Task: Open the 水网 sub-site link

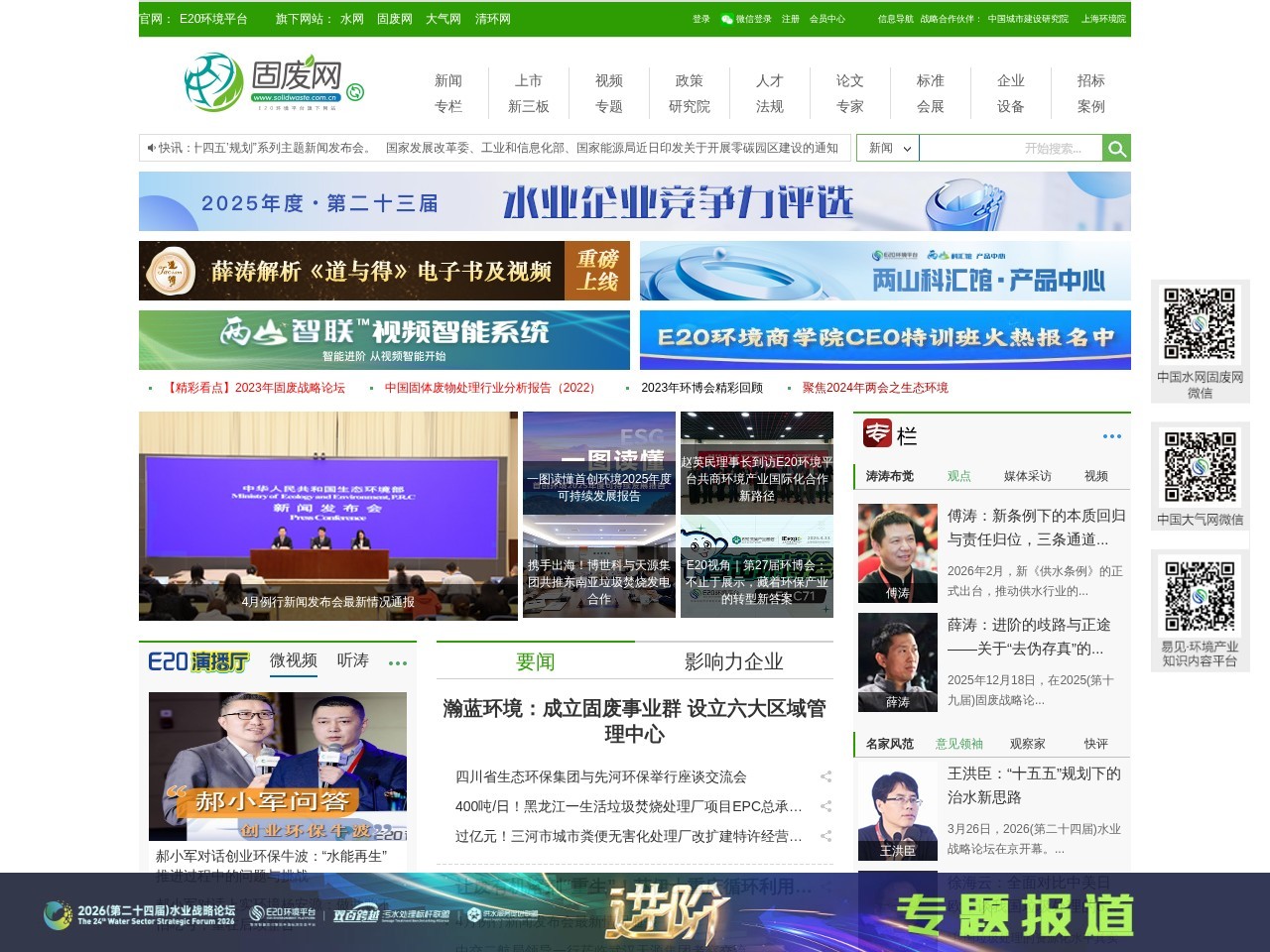Action: [x=352, y=19]
